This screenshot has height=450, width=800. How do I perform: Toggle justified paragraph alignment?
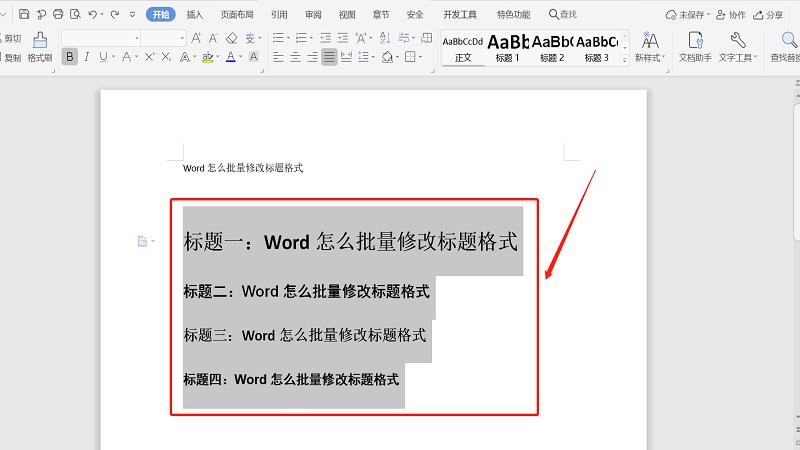(x=329, y=57)
